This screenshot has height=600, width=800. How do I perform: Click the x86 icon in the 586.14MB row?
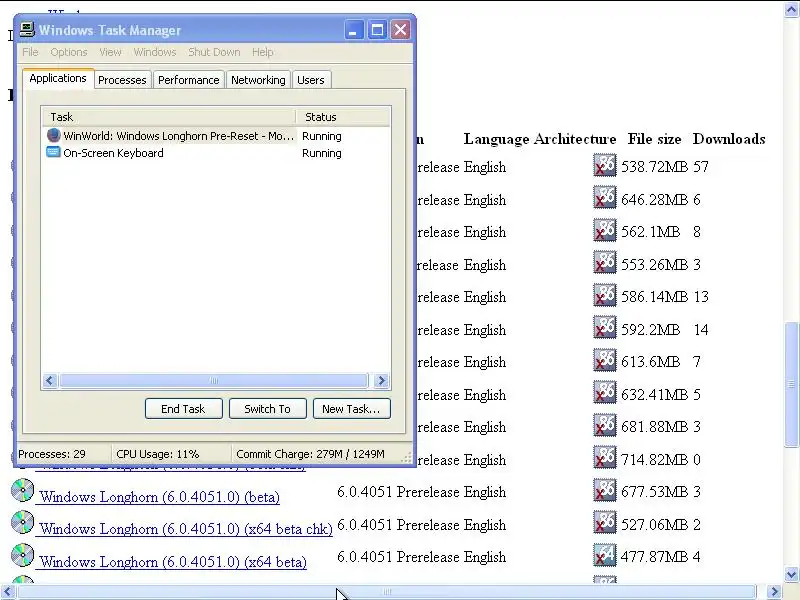(x=605, y=295)
